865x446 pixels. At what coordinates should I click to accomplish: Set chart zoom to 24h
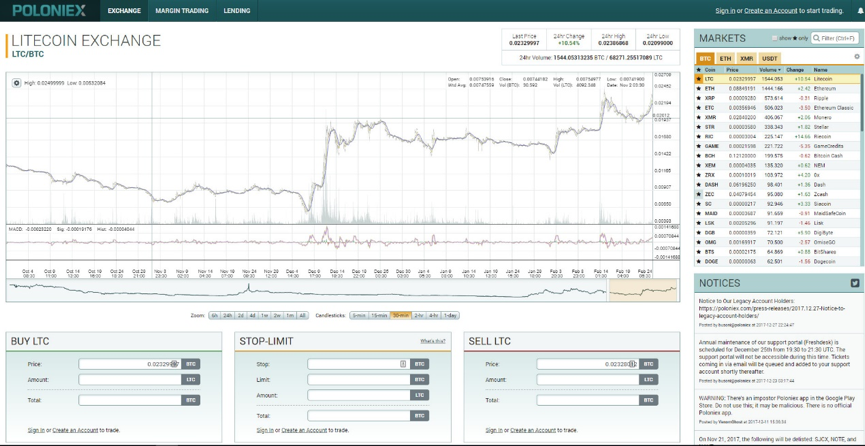(x=227, y=316)
